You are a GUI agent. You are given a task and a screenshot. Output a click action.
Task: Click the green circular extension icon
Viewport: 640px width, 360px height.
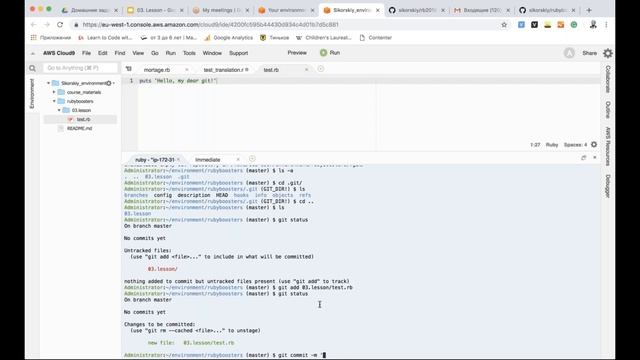(574, 25)
